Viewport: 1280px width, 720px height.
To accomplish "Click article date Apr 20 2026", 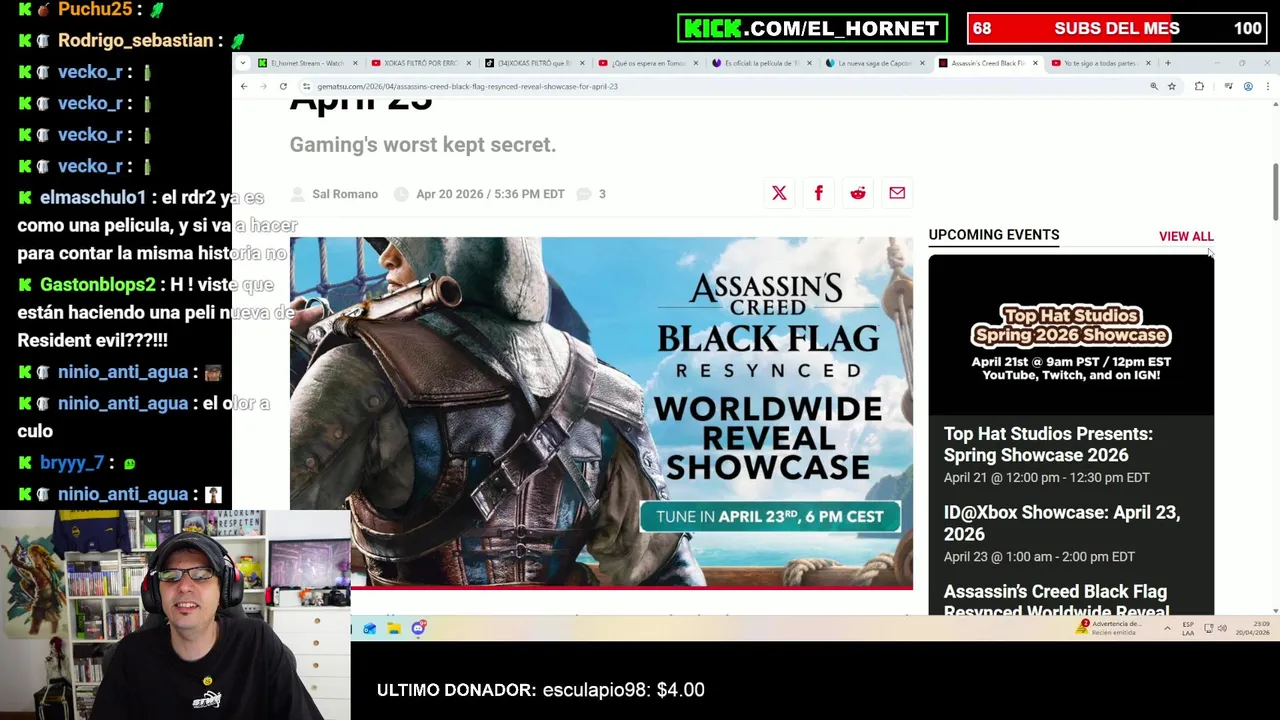I will coord(490,194).
